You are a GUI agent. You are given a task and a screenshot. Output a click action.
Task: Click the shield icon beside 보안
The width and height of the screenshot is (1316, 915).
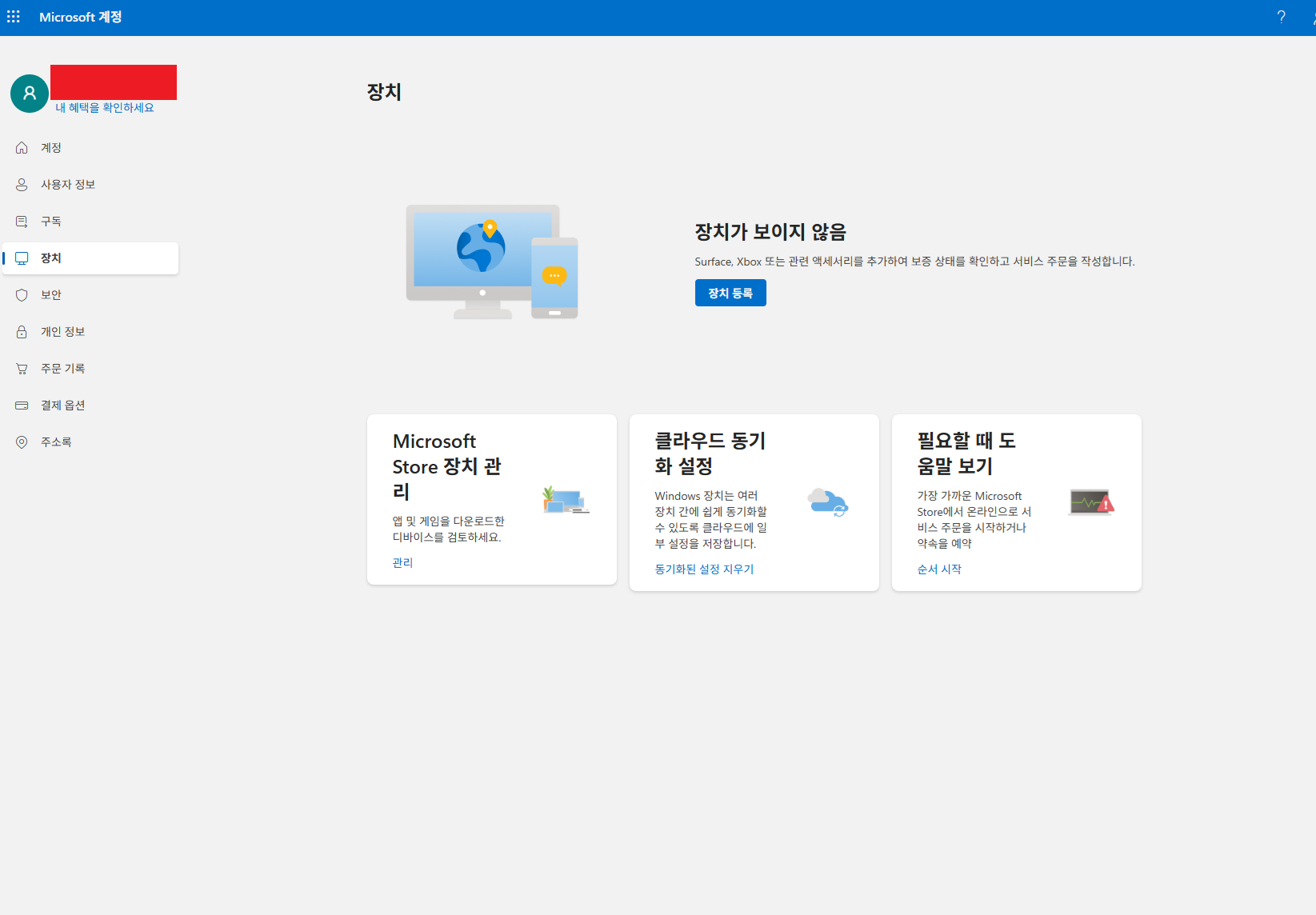click(x=22, y=295)
